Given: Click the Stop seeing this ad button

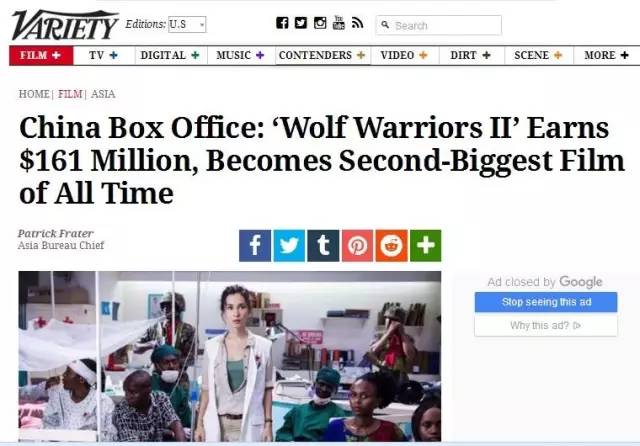Looking at the screenshot, I should coord(546,302).
